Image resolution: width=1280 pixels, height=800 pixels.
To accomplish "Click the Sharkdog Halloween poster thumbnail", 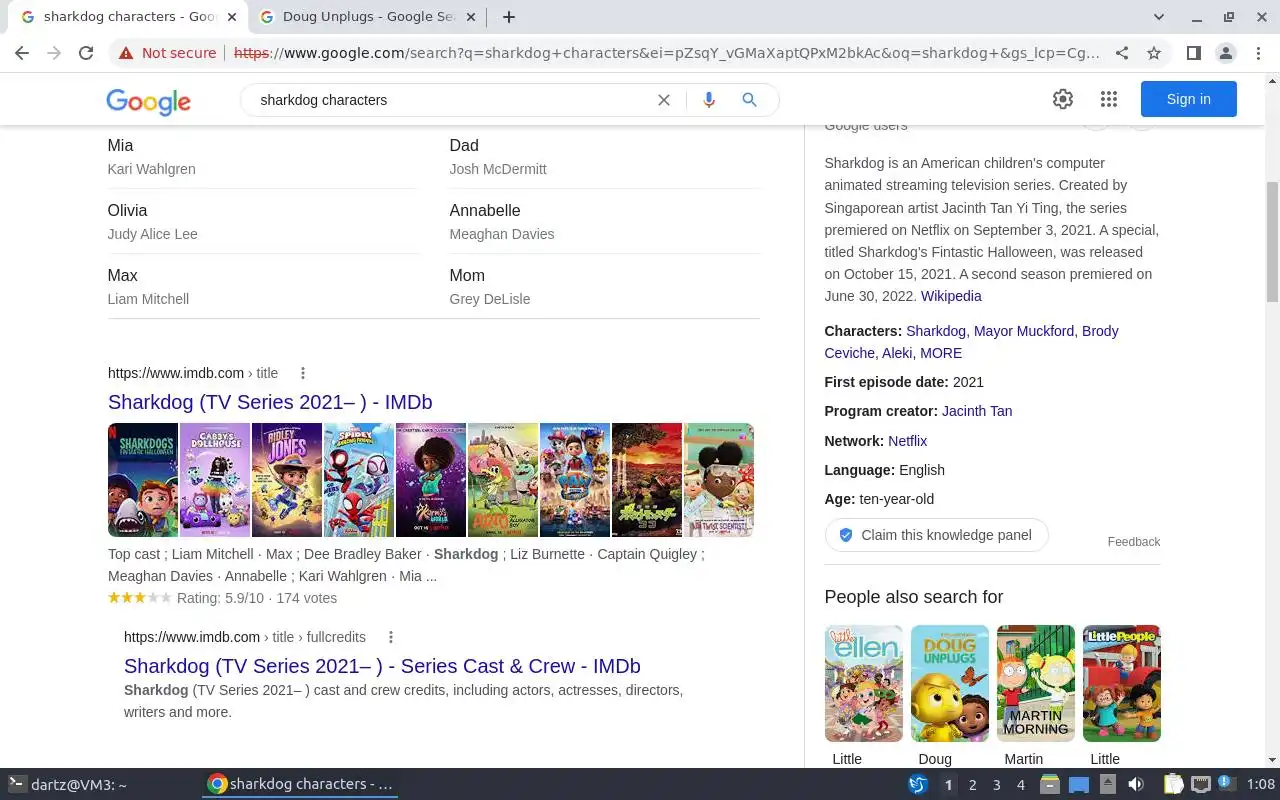I will coord(143,480).
